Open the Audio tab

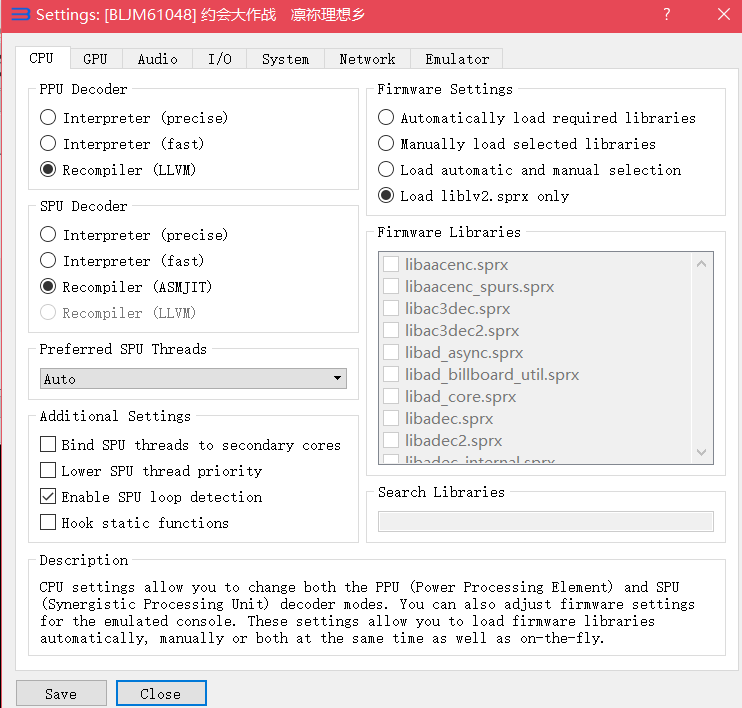157,59
